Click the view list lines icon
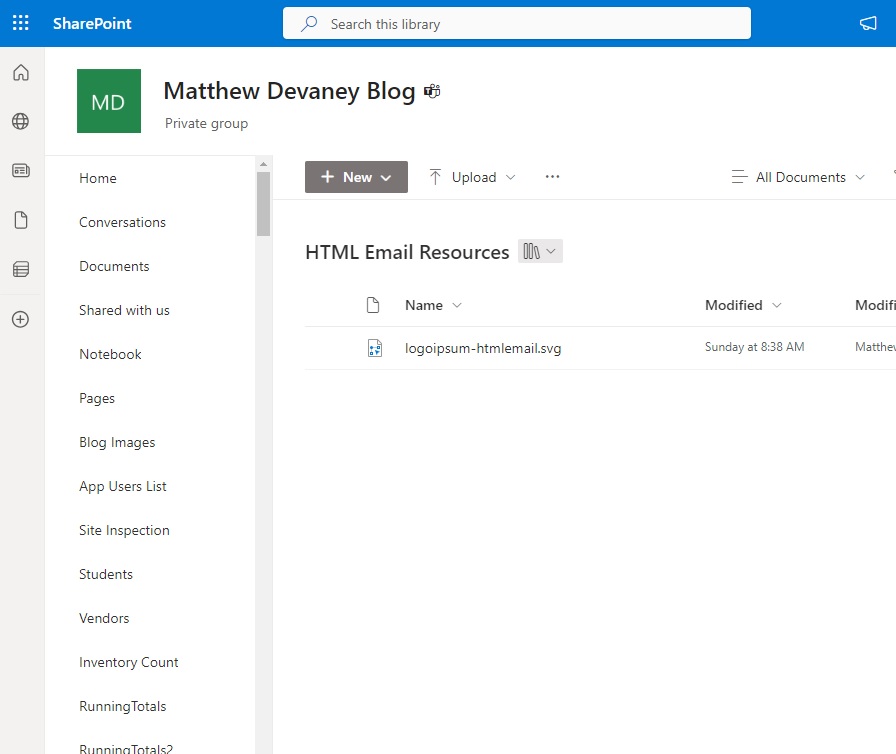The image size is (896, 754). pos(739,177)
